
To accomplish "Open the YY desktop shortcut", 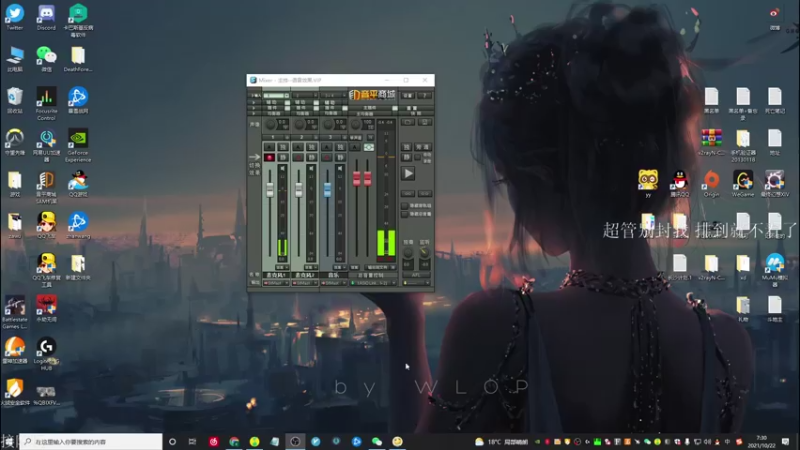I will [648, 184].
